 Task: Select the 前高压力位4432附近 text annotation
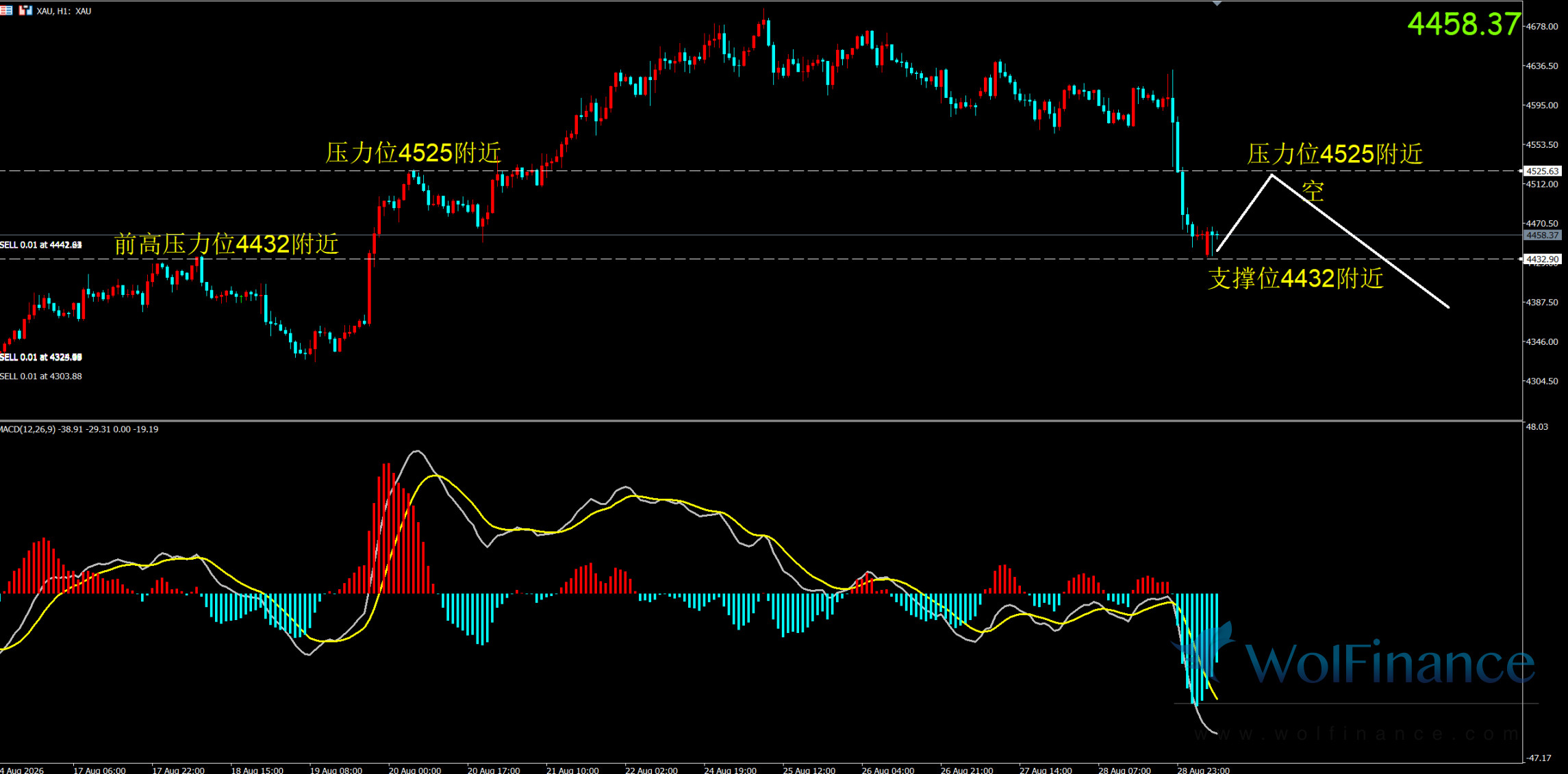(226, 244)
